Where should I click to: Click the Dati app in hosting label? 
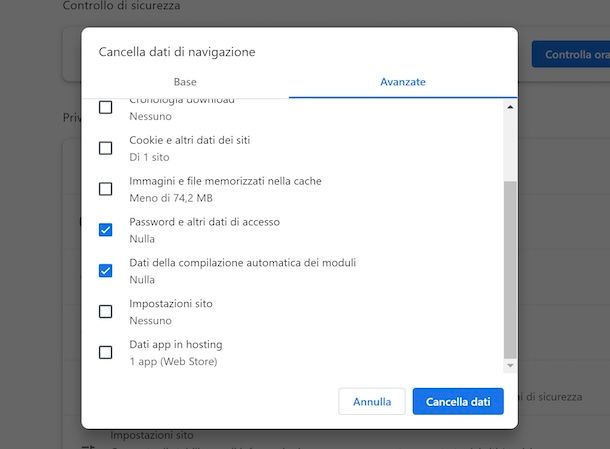click(176, 344)
